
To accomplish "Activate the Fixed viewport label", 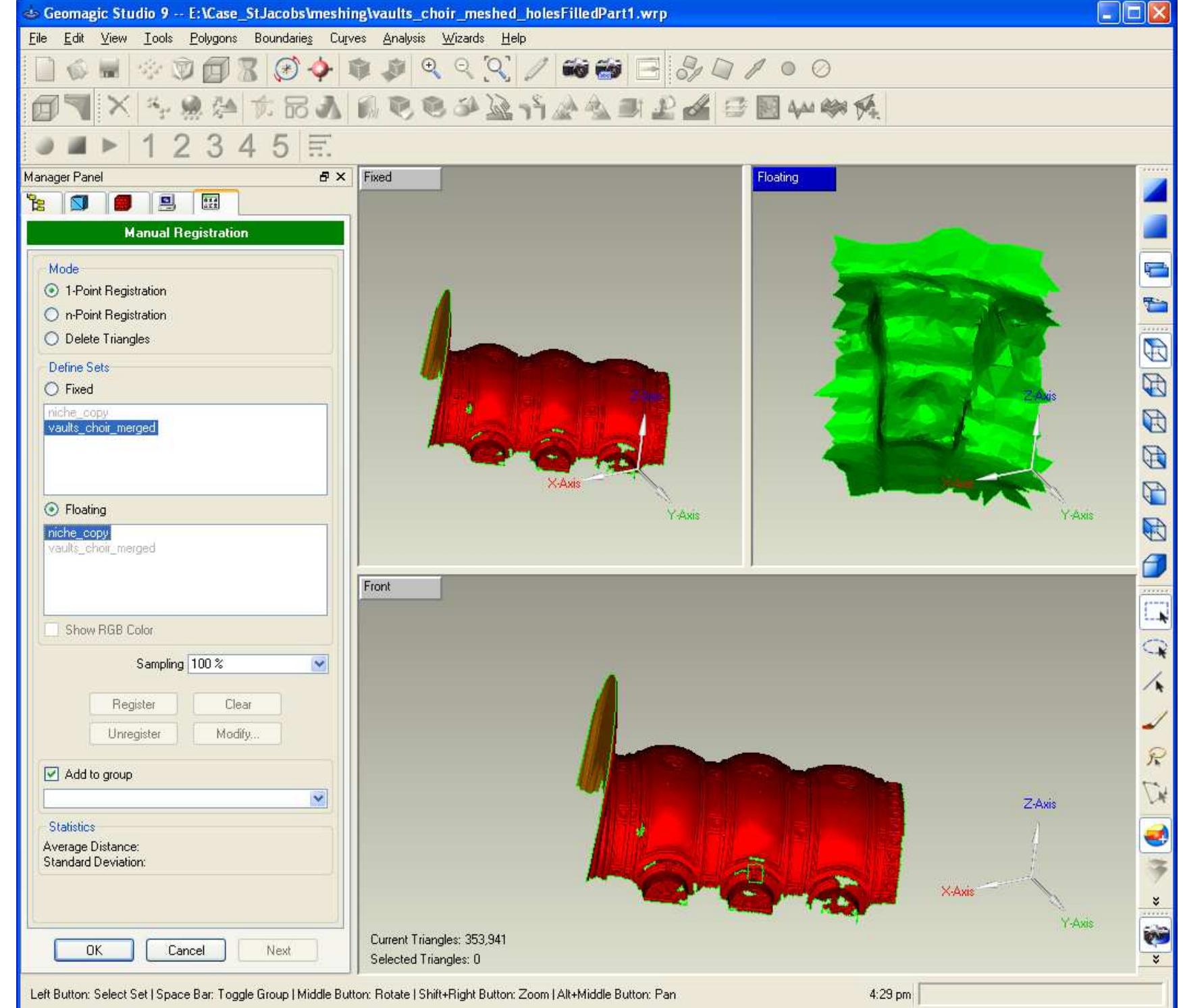I will click(x=400, y=178).
